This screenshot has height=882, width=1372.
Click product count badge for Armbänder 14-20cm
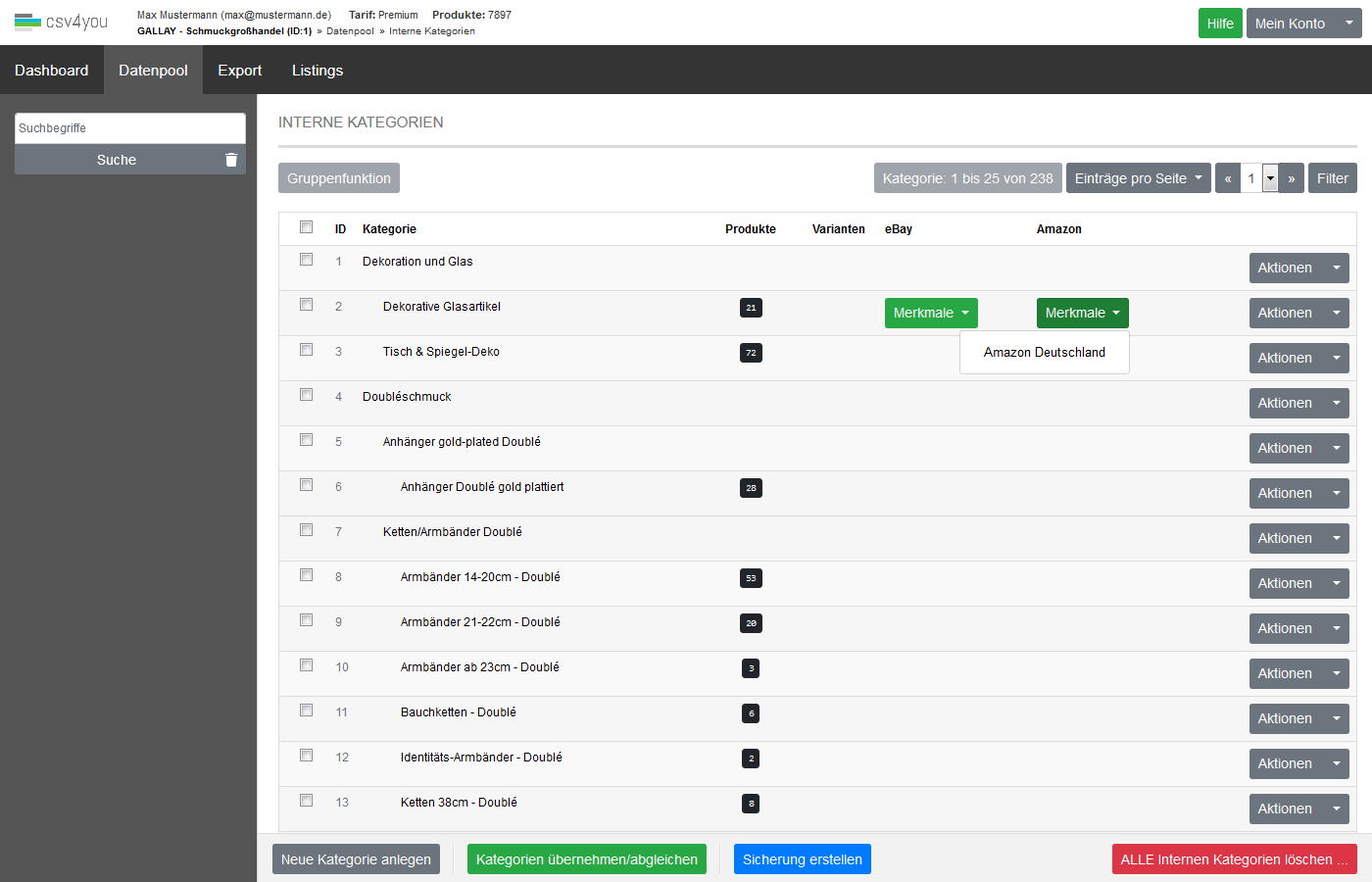coord(751,578)
